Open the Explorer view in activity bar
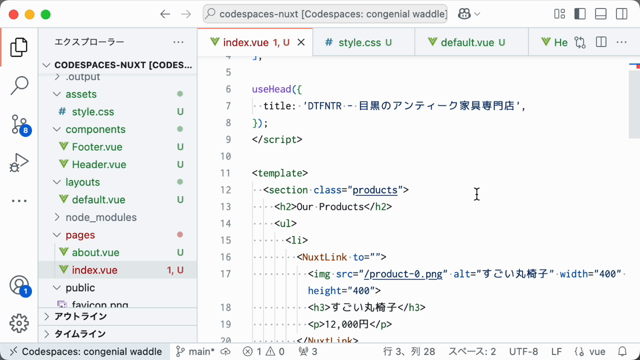 [19, 47]
